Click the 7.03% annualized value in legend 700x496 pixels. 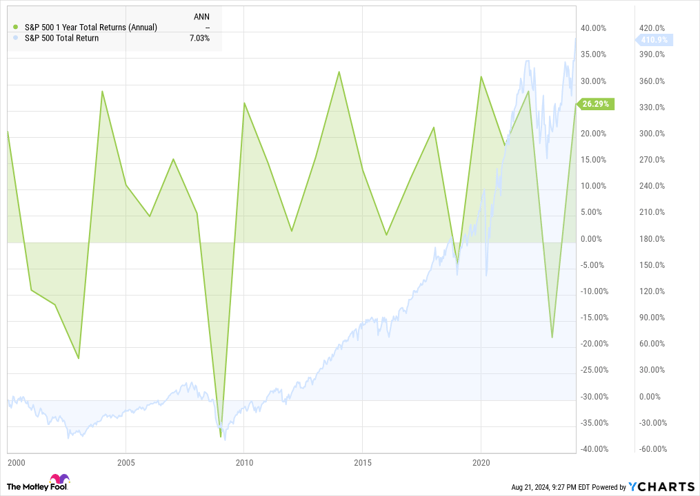click(200, 38)
